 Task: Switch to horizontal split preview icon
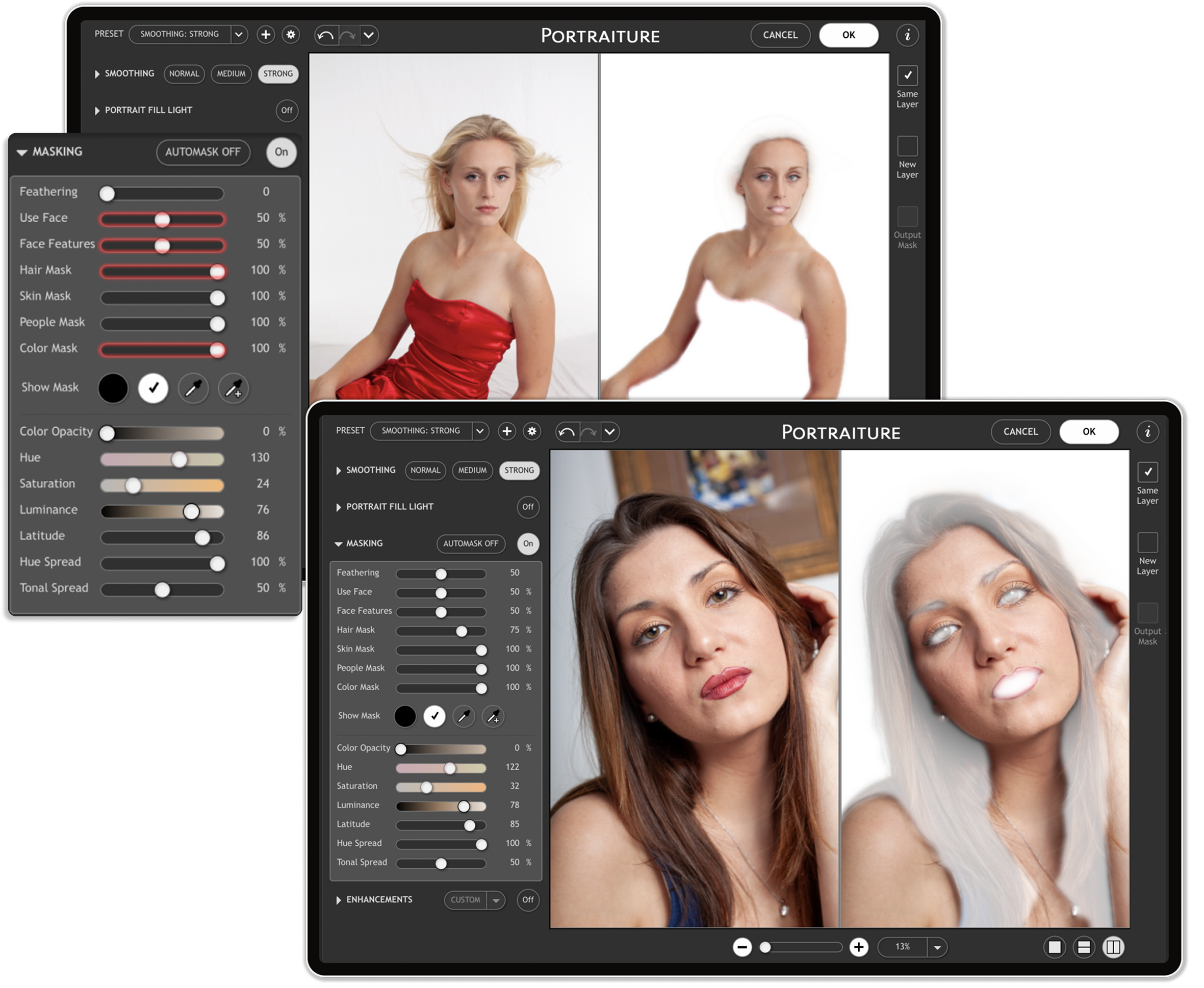(1084, 947)
